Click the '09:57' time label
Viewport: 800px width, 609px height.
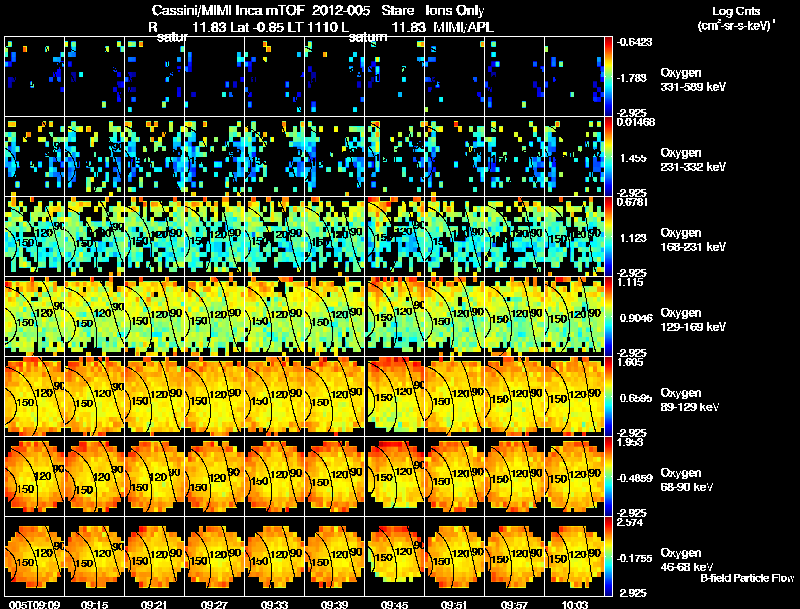click(514, 604)
